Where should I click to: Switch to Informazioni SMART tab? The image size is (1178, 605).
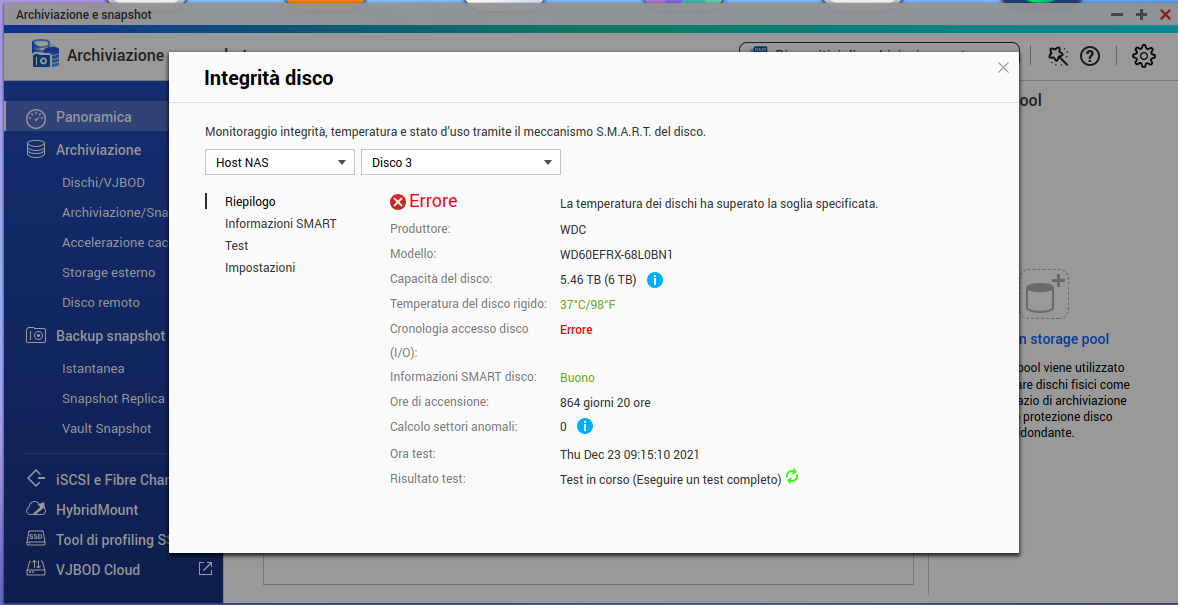[280, 224]
